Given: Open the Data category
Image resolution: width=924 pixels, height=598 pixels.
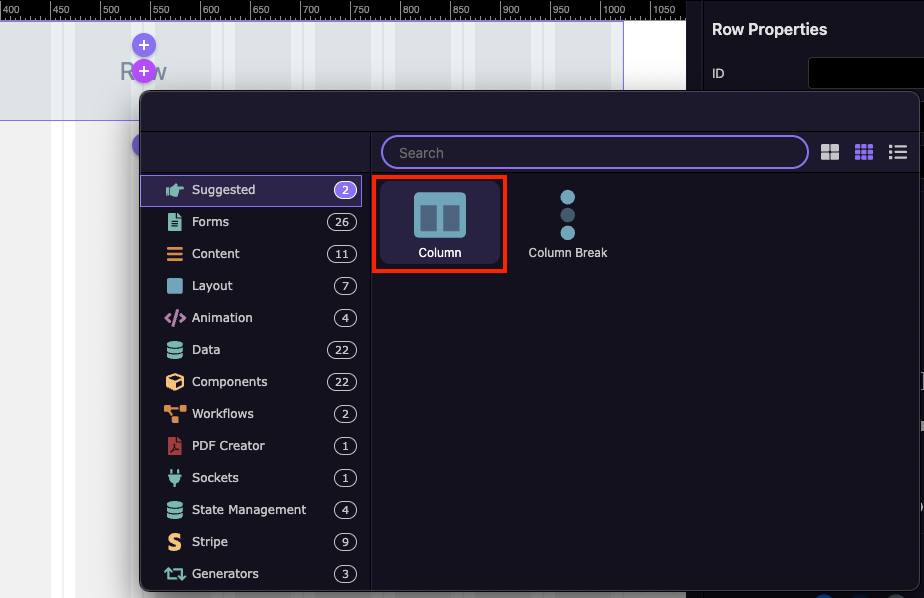Looking at the screenshot, I should coord(250,350).
